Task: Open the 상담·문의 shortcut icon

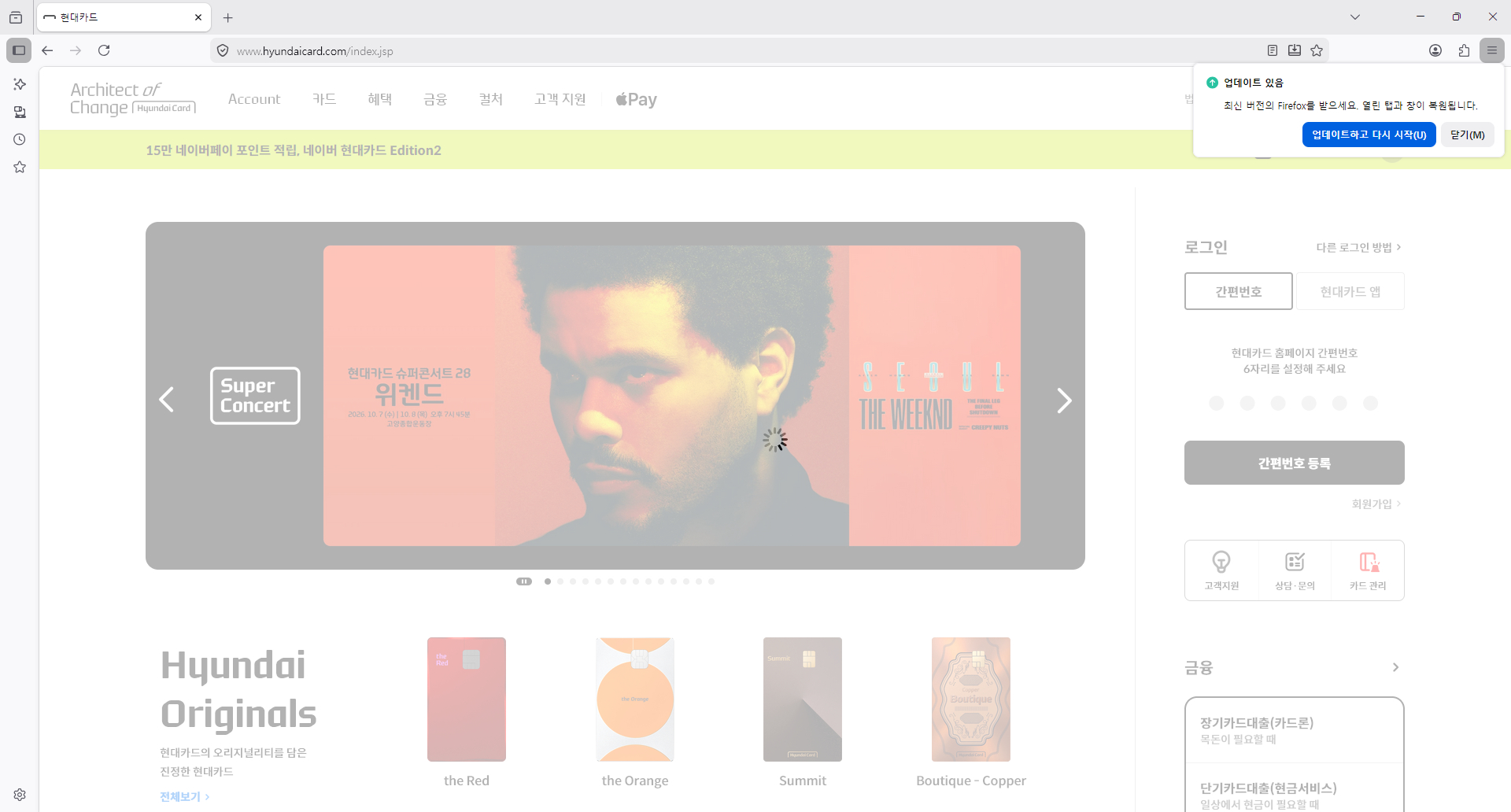Action: click(1295, 570)
